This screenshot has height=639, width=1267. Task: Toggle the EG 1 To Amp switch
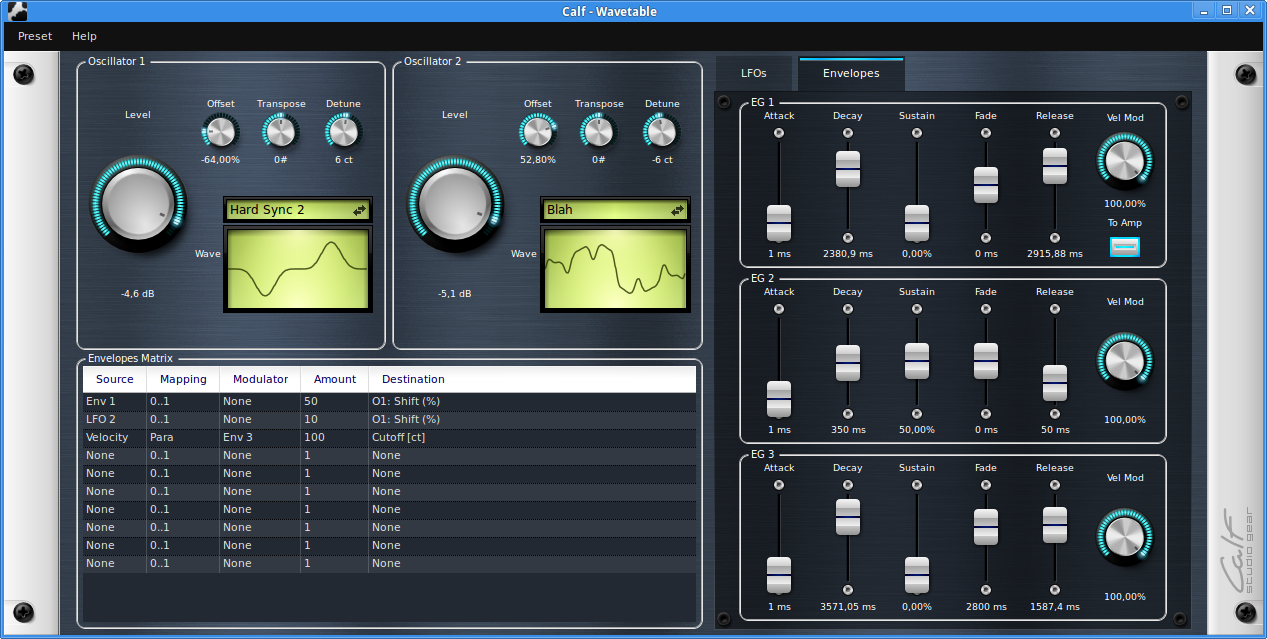pos(1125,246)
